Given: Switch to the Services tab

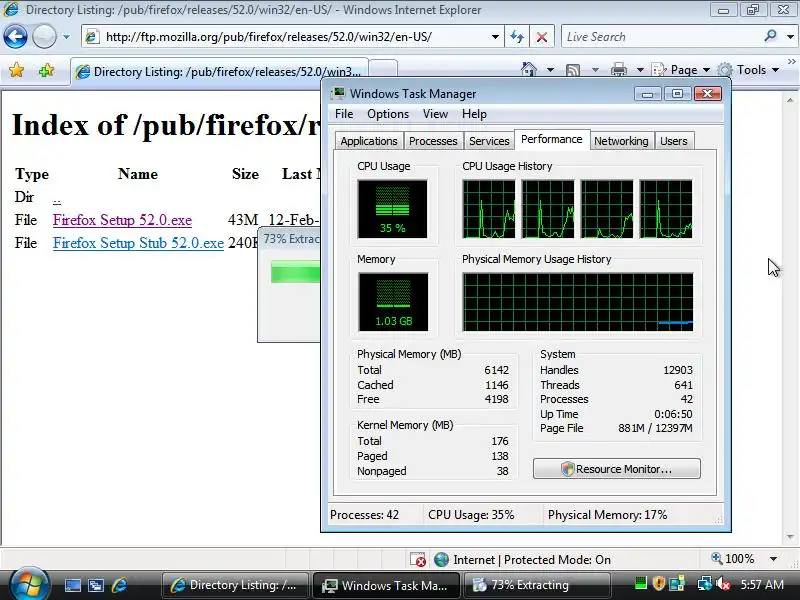Looking at the screenshot, I should (489, 141).
